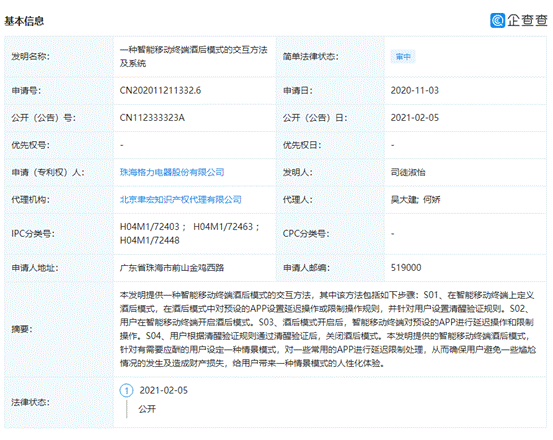Select the 申请日 label
Viewport: 553px width, 440px height.
click(x=298, y=91)
